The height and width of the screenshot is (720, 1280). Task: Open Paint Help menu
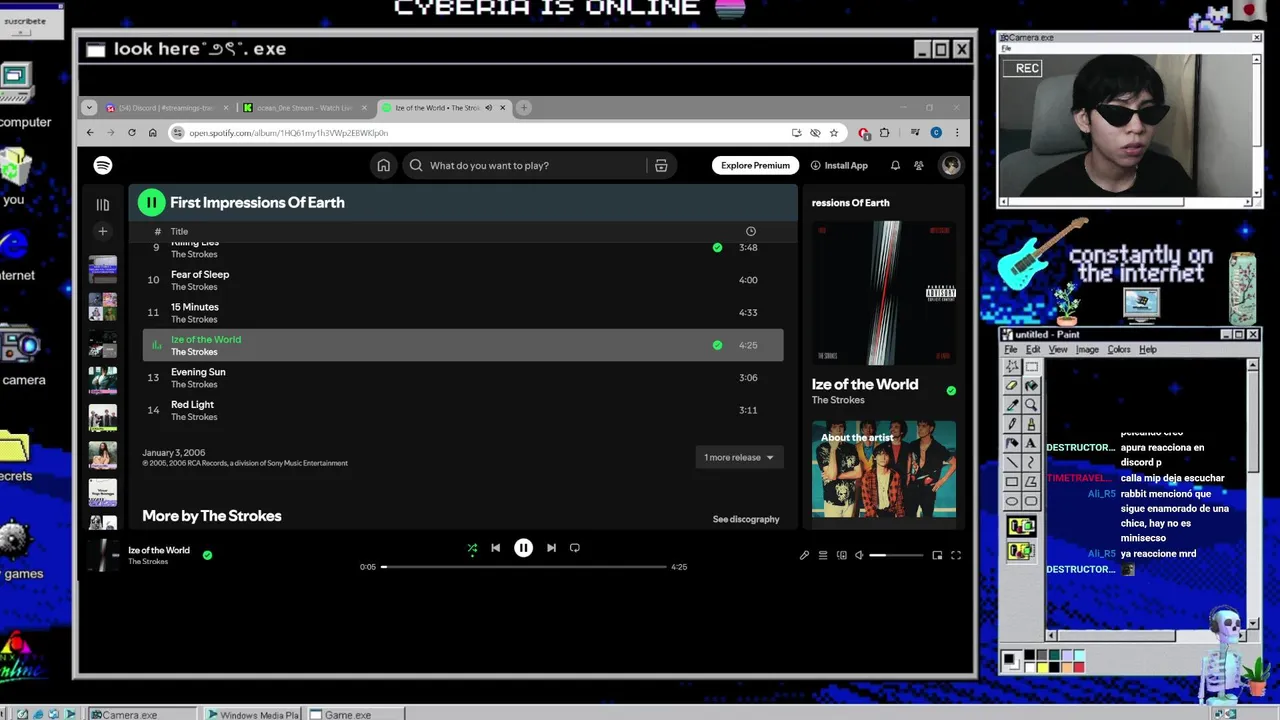point(1148,350)
